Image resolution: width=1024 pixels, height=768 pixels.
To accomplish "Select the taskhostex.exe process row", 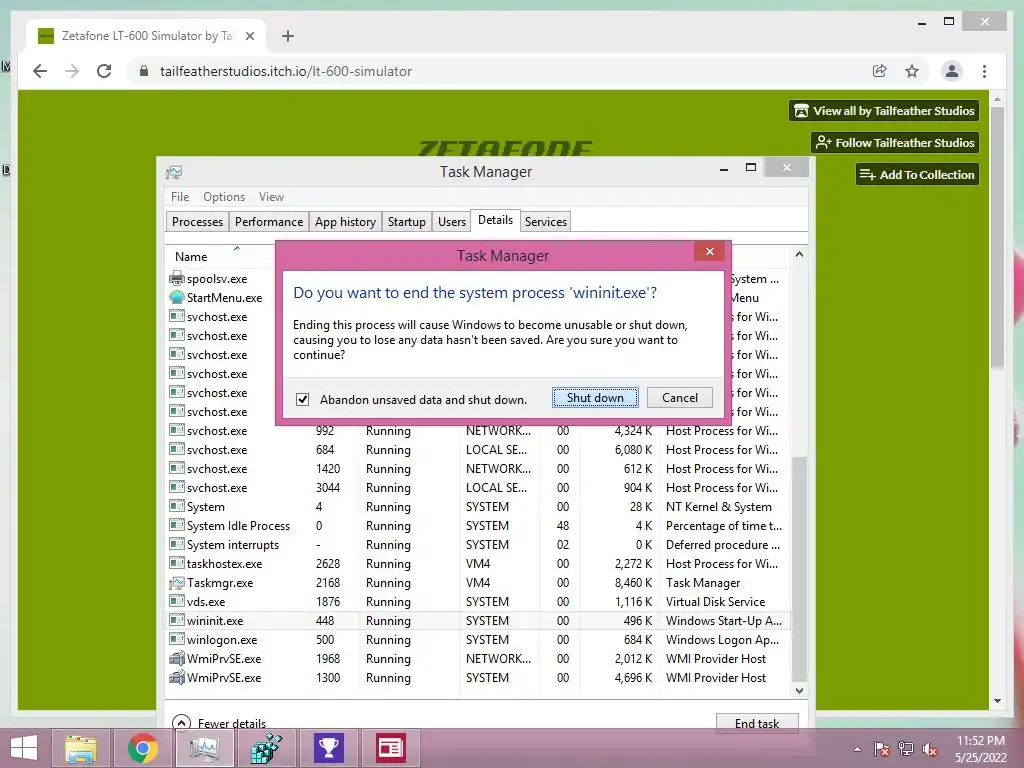I will tap(477, 564).
